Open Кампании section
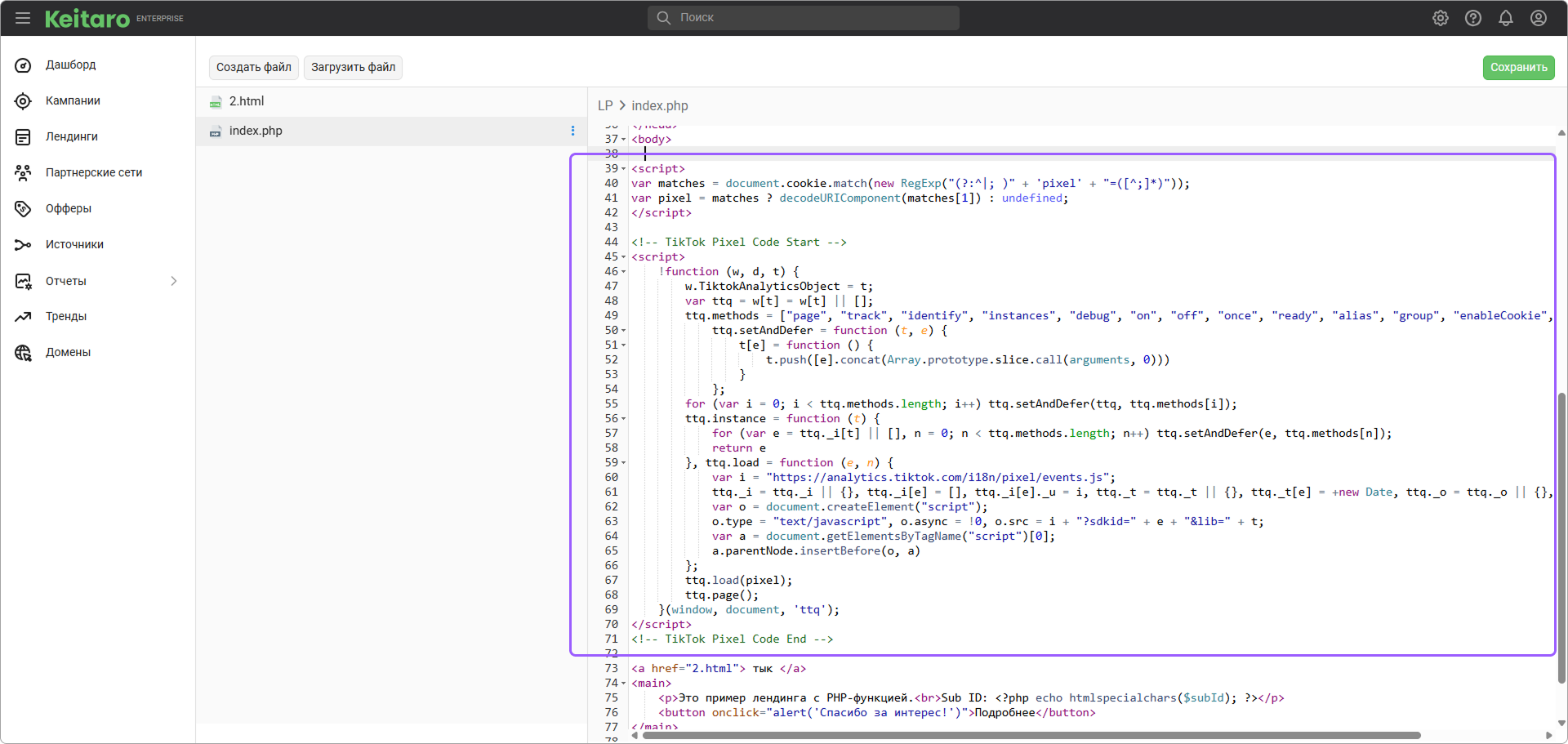The image size is (1568, 744). (x=73, y=101)
